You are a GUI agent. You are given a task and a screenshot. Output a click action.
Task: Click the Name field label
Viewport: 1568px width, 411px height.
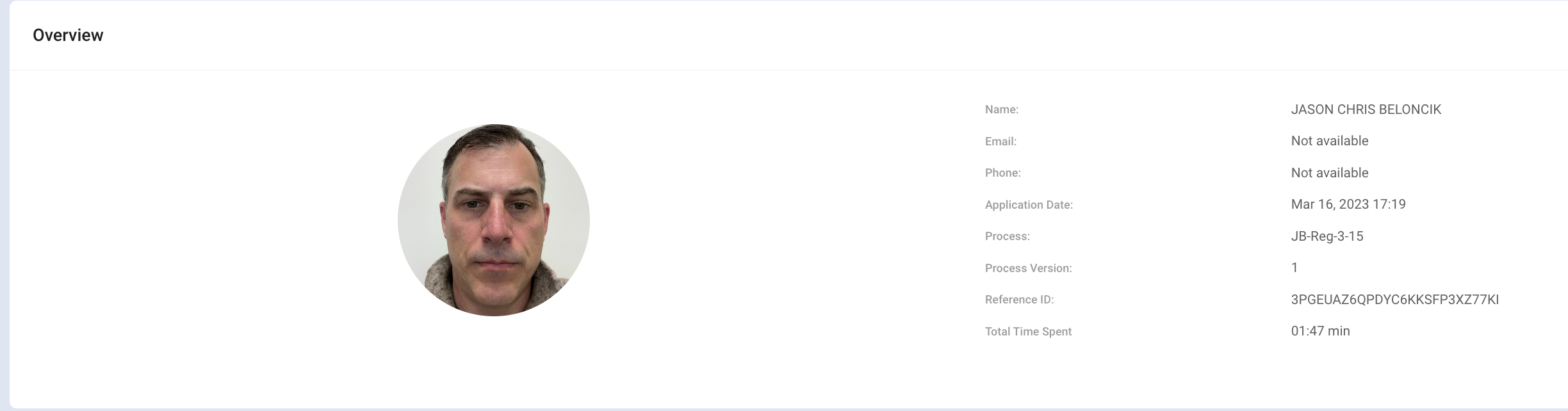[1001, 109]
